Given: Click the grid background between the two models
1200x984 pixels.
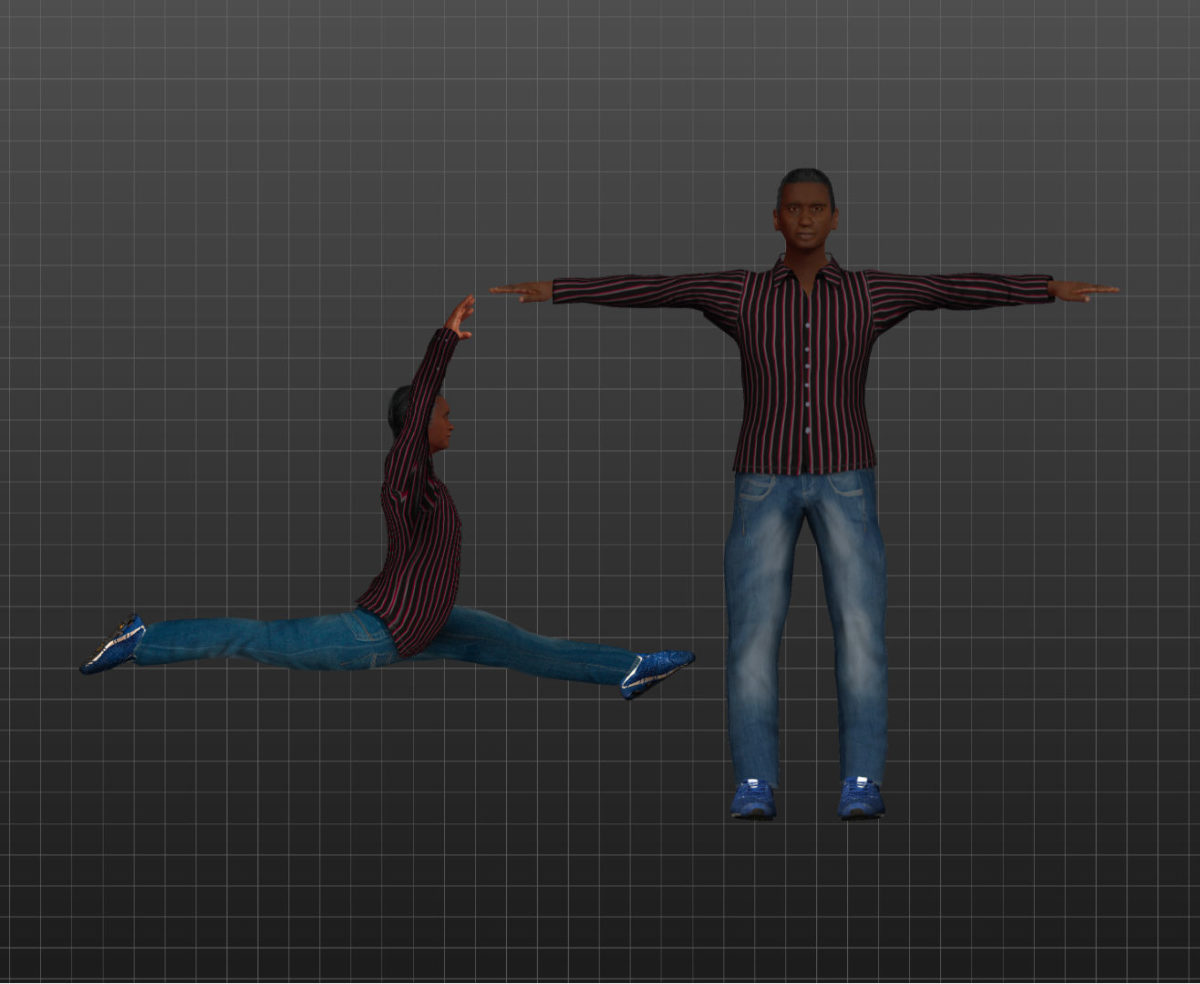Looking at the screenshot, I should tap(640, 500).
